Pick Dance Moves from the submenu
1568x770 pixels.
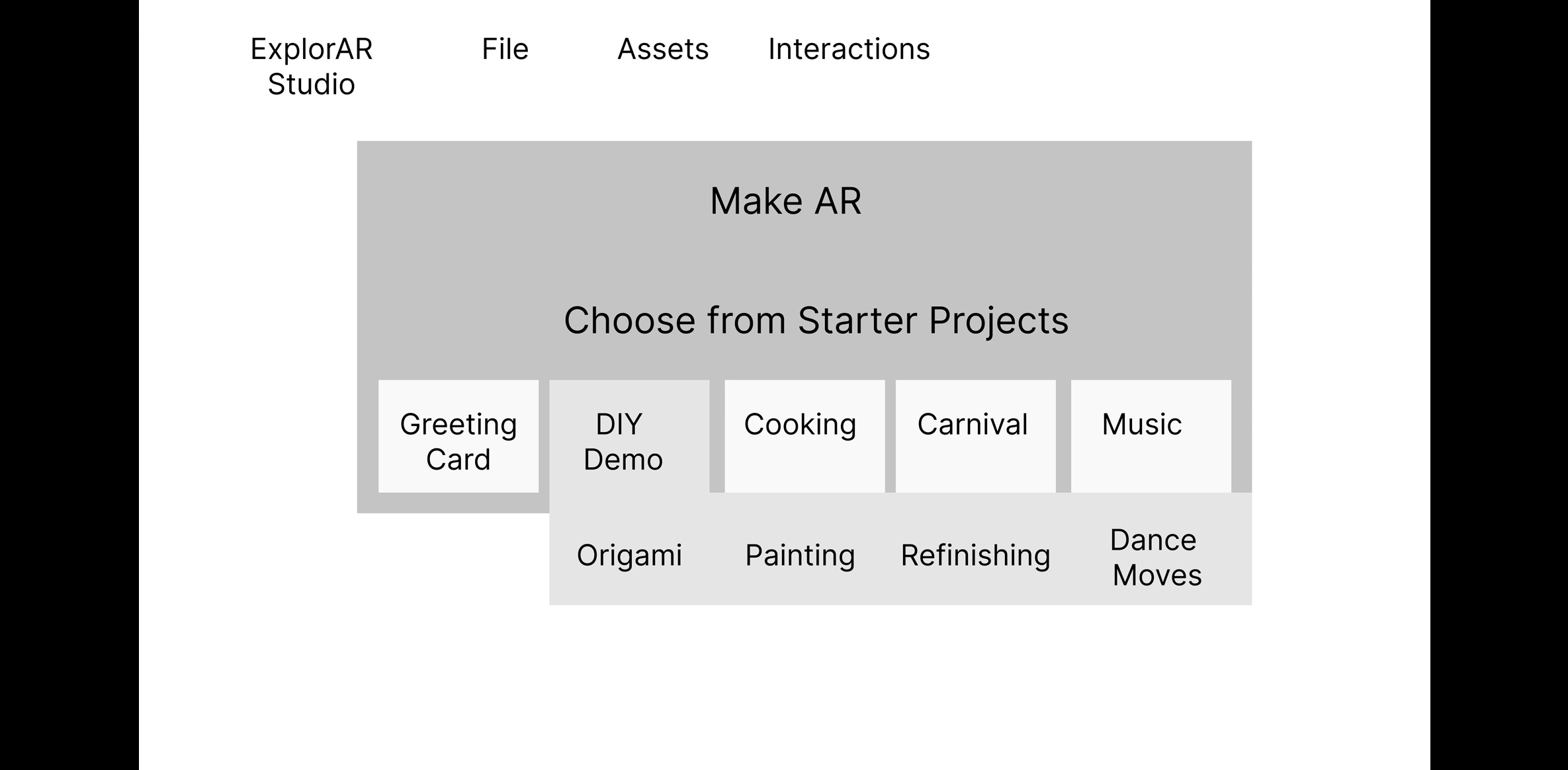(x=1155, y=557)
